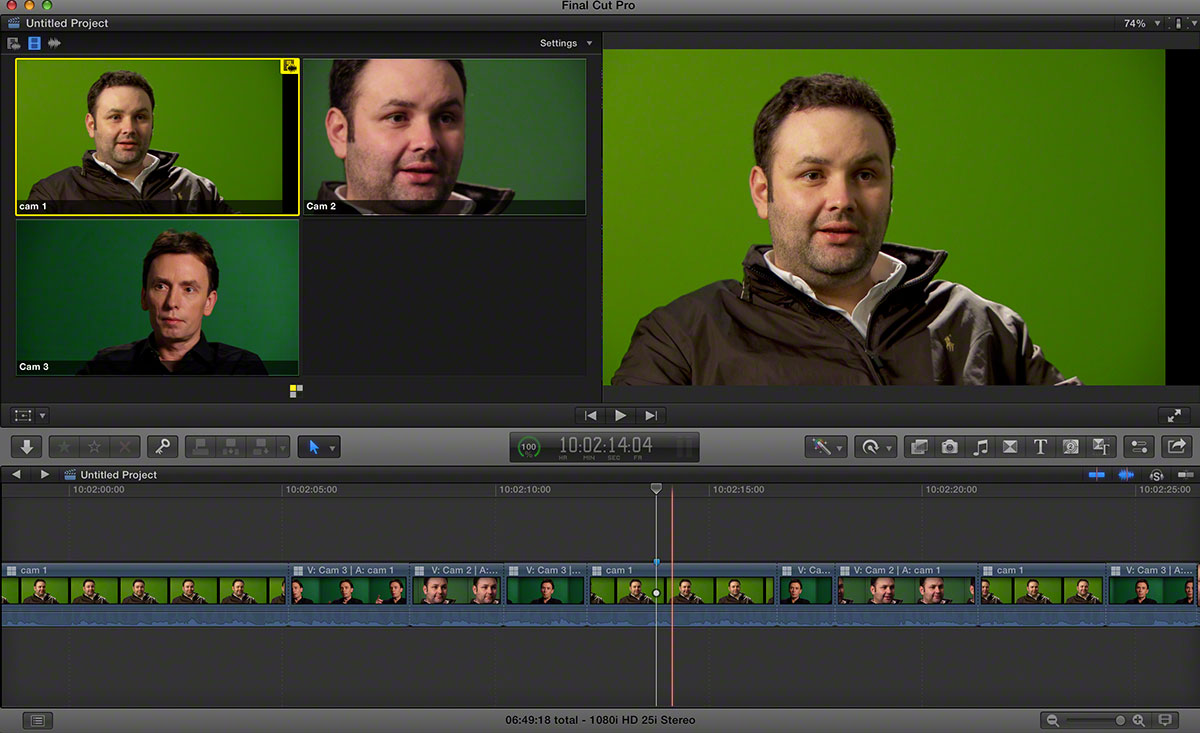Select the last cam 1 timeline clip
Screen dimensions: 1200x733
tap(1042, 595)
